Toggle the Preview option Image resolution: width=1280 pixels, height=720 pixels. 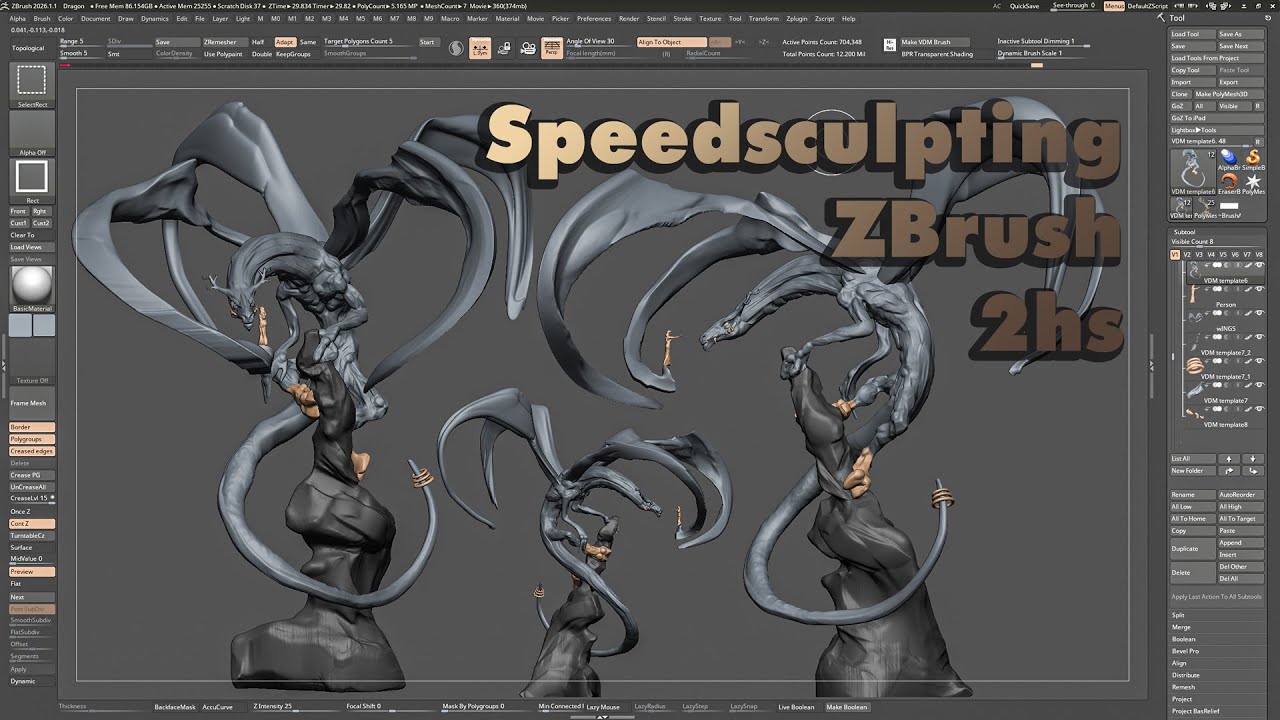tap(32, 571)
